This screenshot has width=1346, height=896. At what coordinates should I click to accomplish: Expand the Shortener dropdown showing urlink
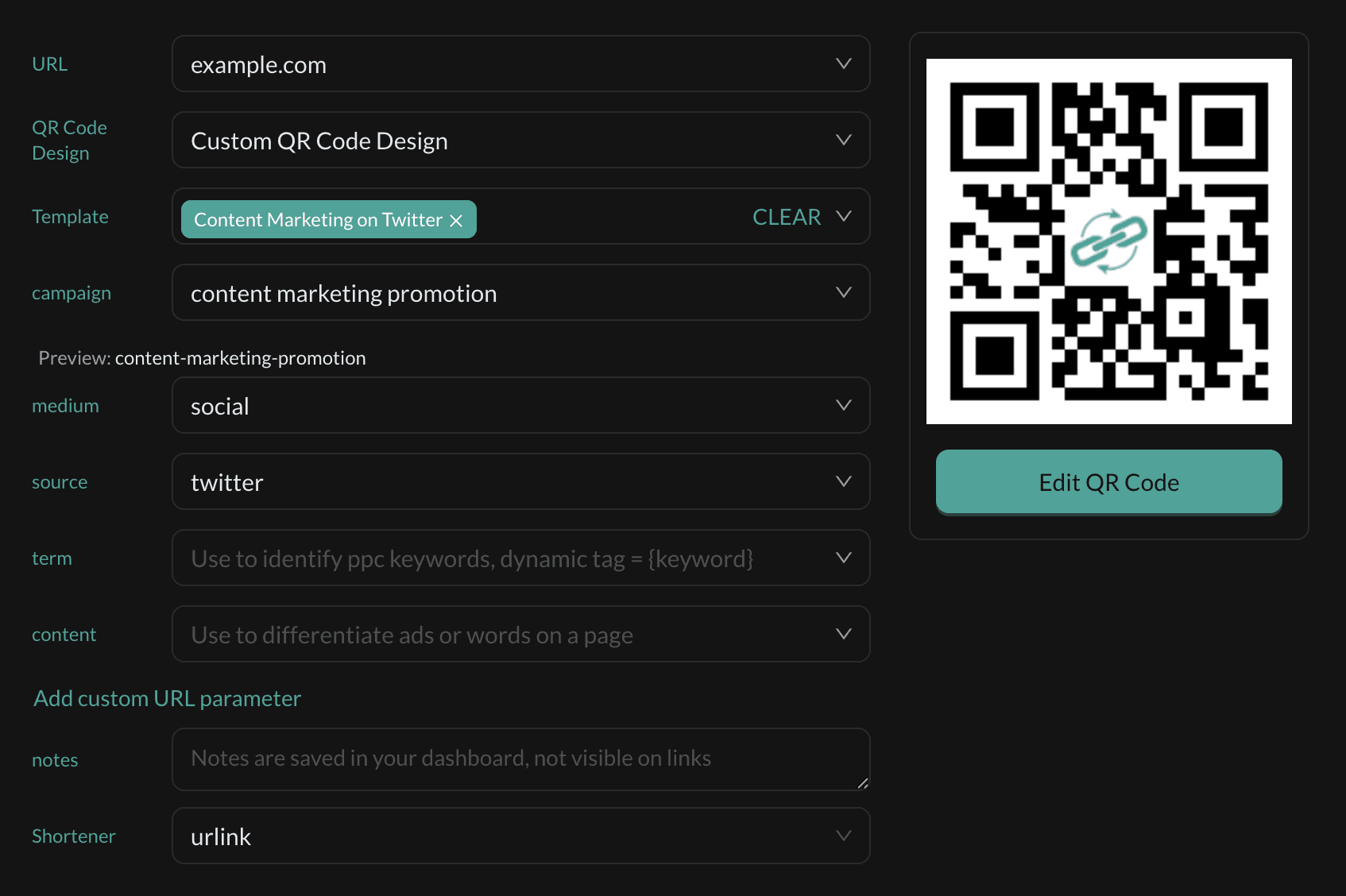click(845, 836)
